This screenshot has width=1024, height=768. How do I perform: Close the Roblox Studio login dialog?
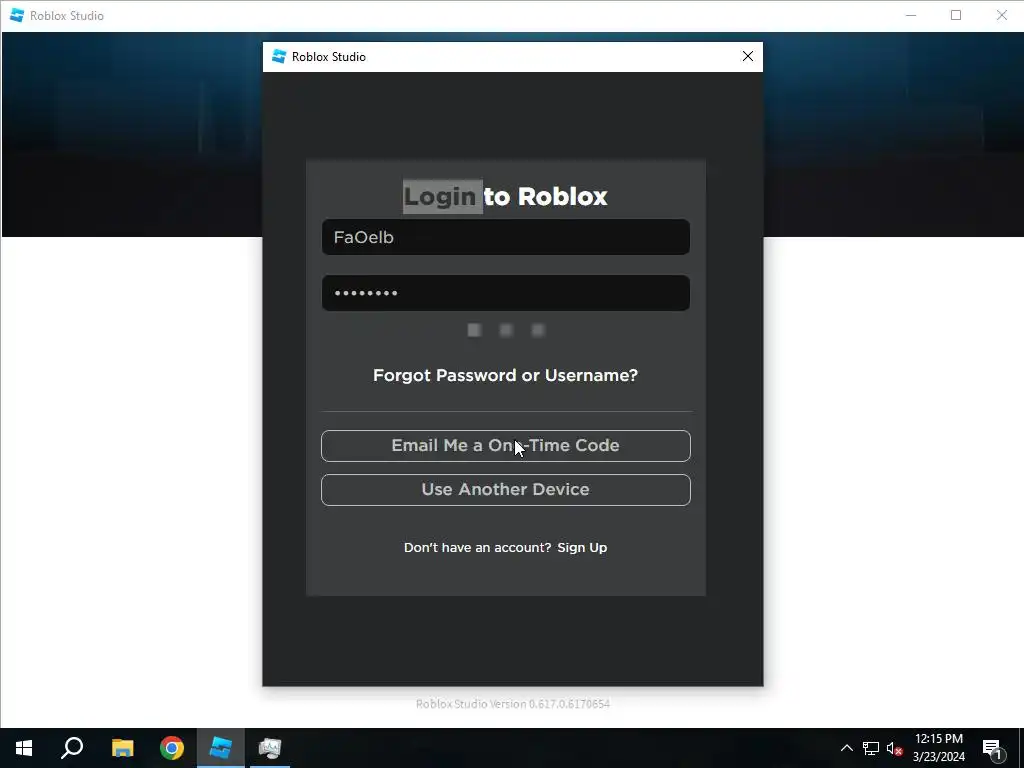click(748, 57)
